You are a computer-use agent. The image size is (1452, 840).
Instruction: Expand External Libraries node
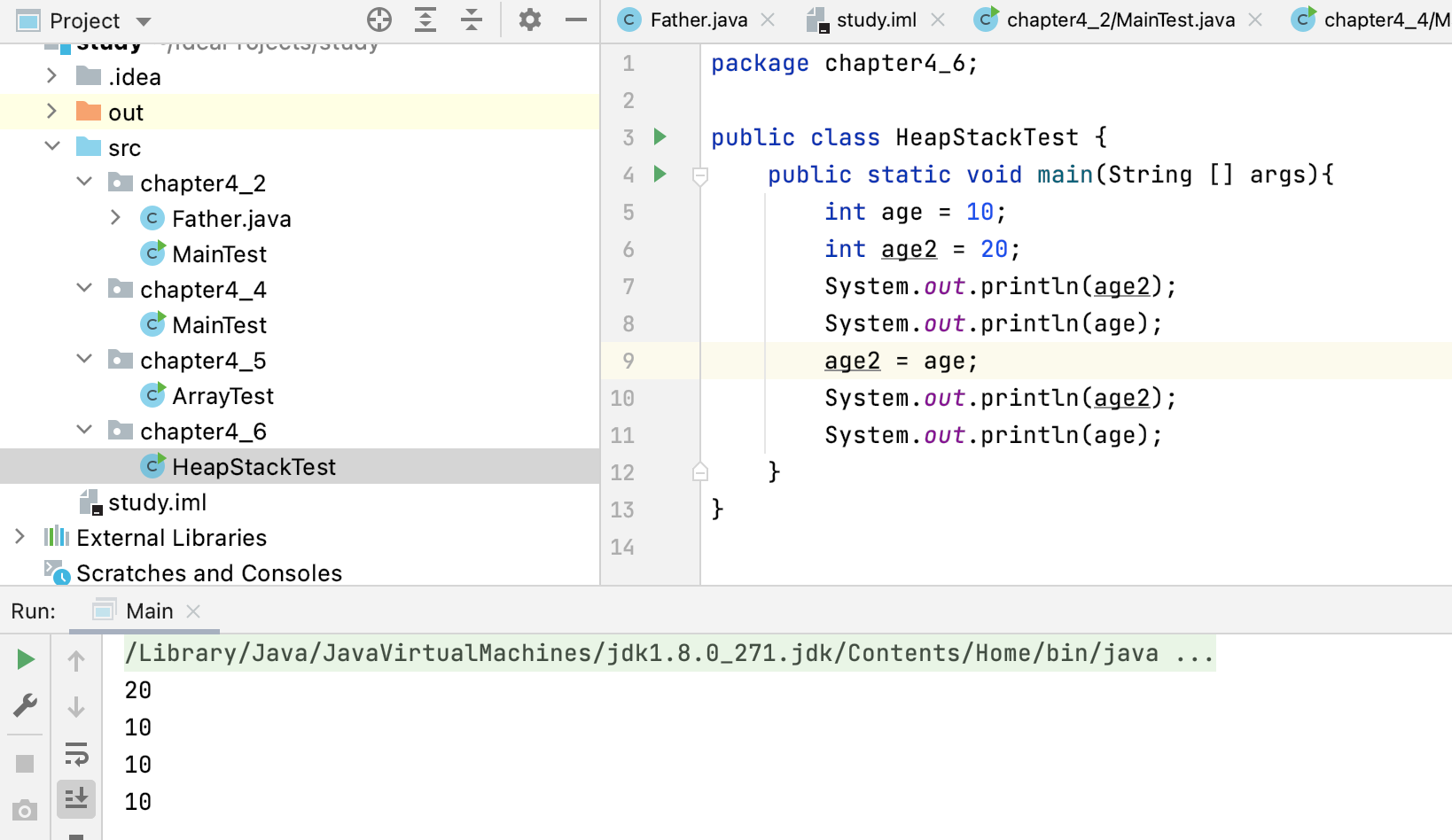[x=20, y=537]
